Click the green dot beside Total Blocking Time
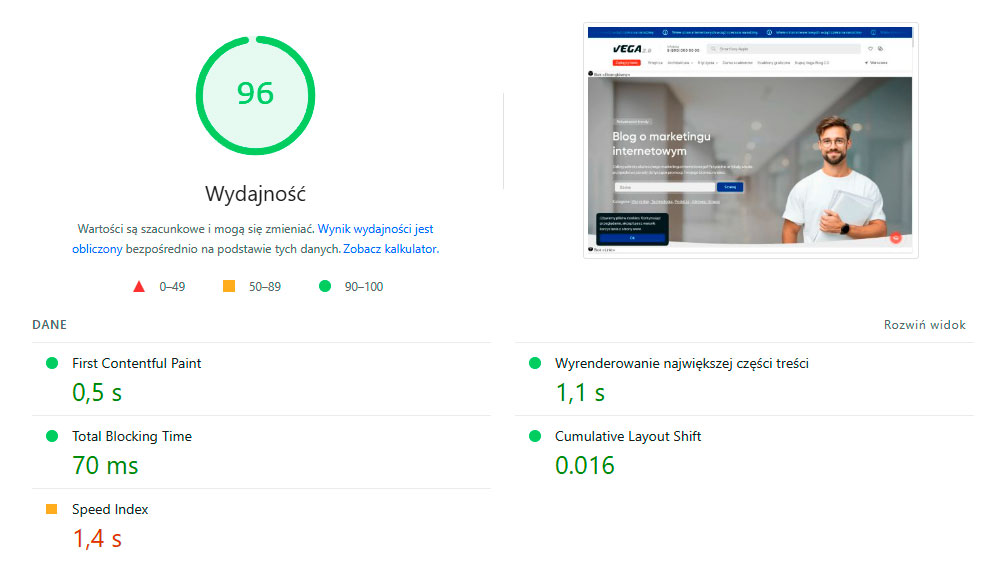Image resolution: width=1000 pixels, height=568 pixels. coord(52,436)
